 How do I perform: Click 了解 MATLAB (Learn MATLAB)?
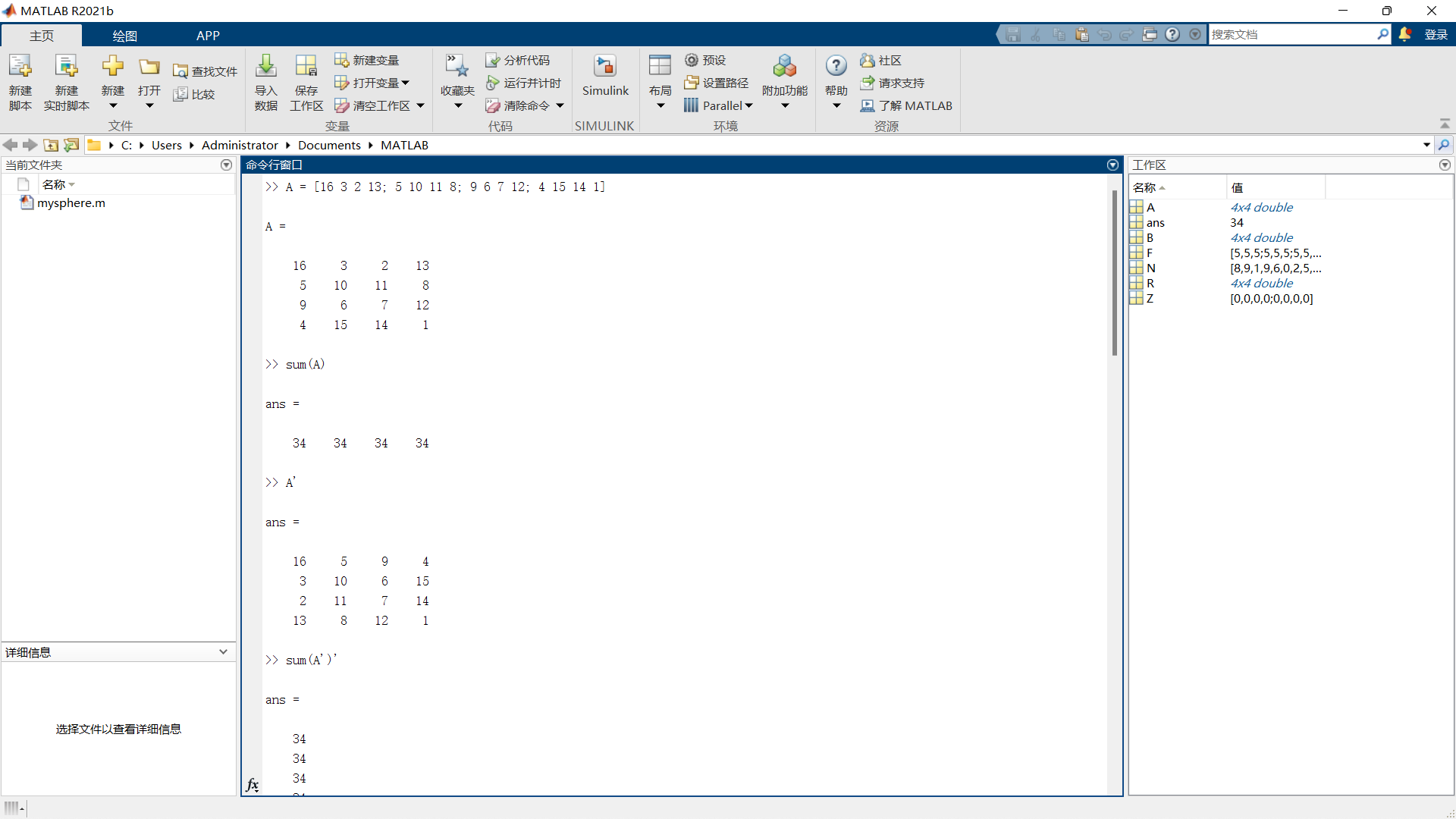(906, 105)
